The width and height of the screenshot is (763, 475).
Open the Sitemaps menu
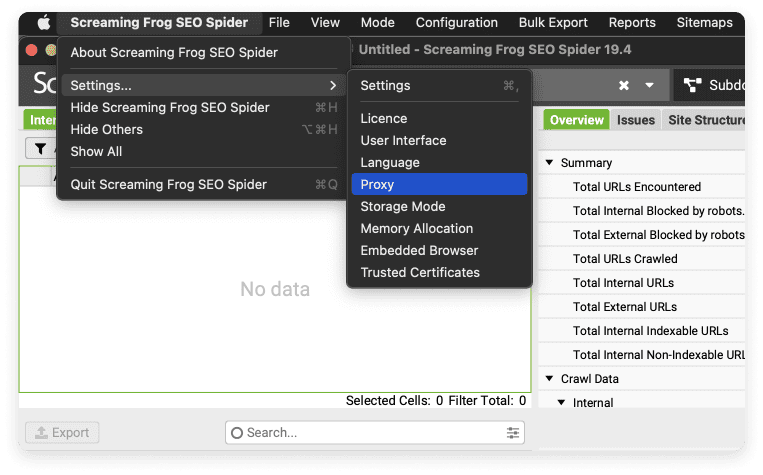click(705, 22)
